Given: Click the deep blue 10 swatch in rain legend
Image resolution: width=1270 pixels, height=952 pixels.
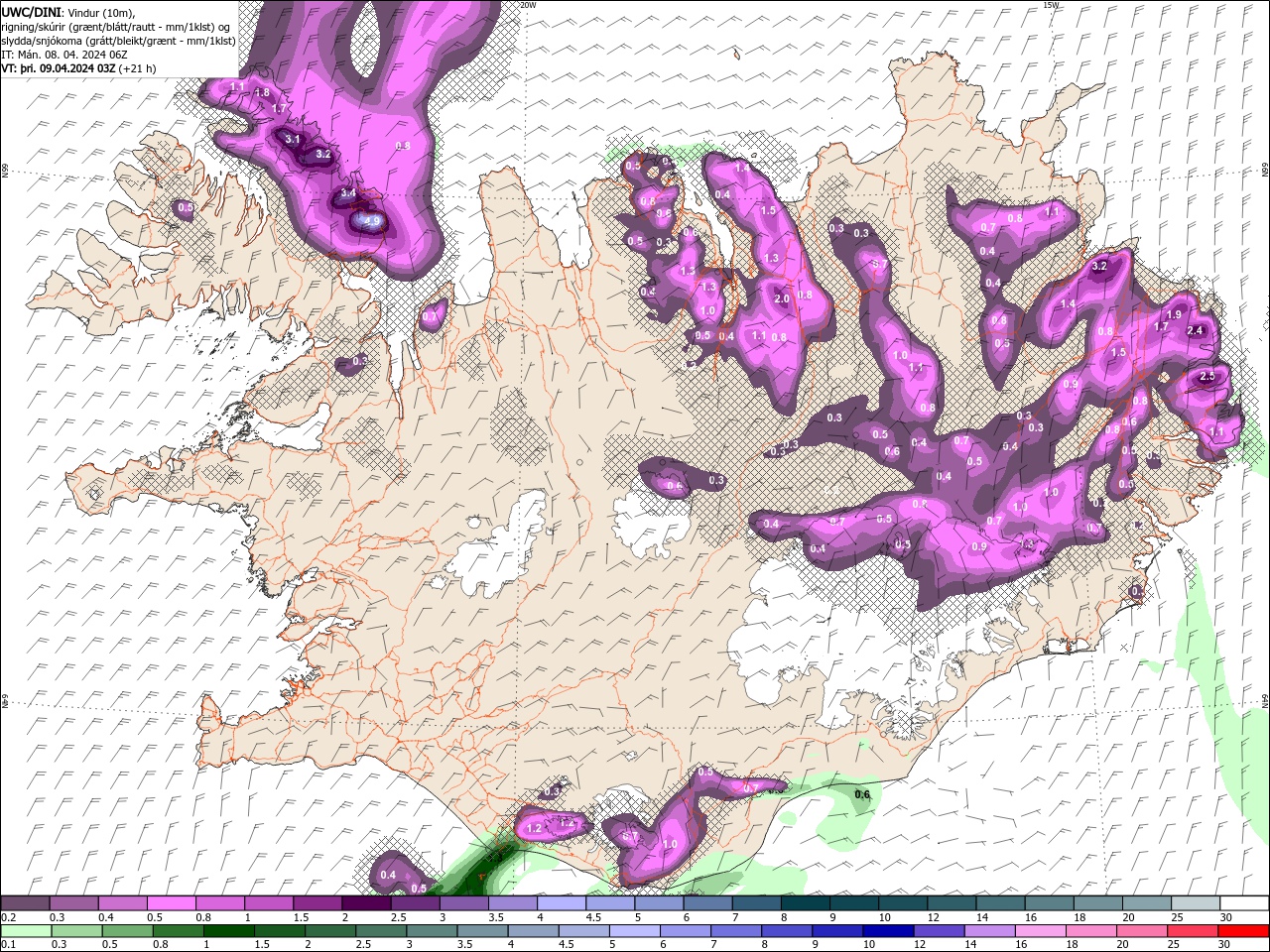Looking at the screenshot, I should (888, 931).
